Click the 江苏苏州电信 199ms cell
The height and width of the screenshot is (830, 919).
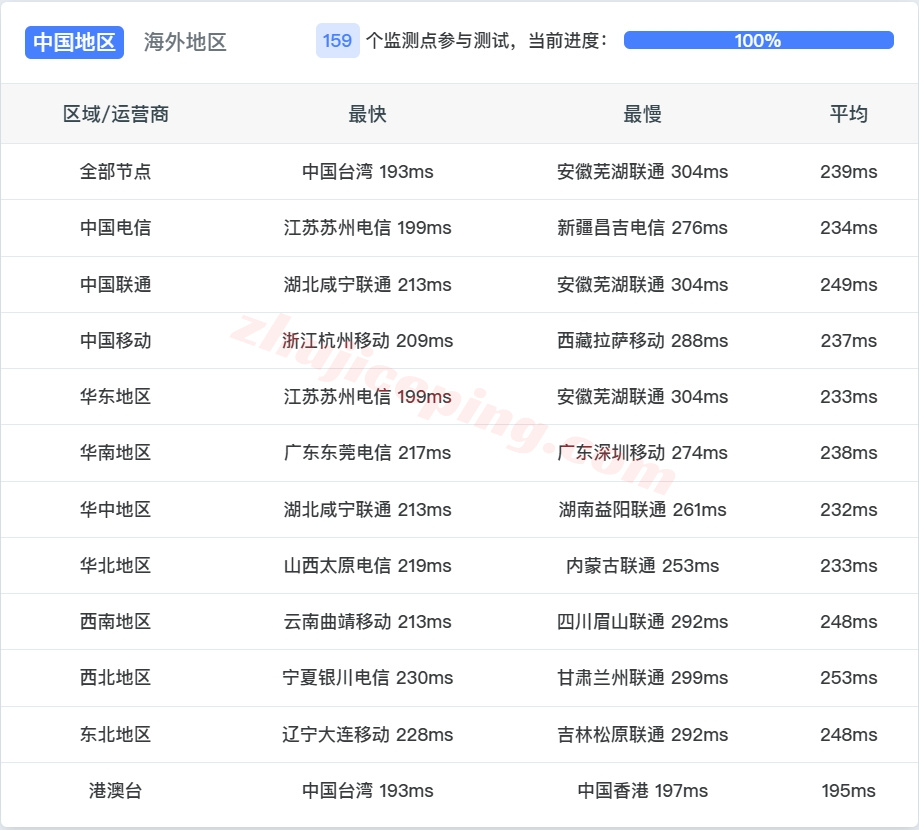366,227
